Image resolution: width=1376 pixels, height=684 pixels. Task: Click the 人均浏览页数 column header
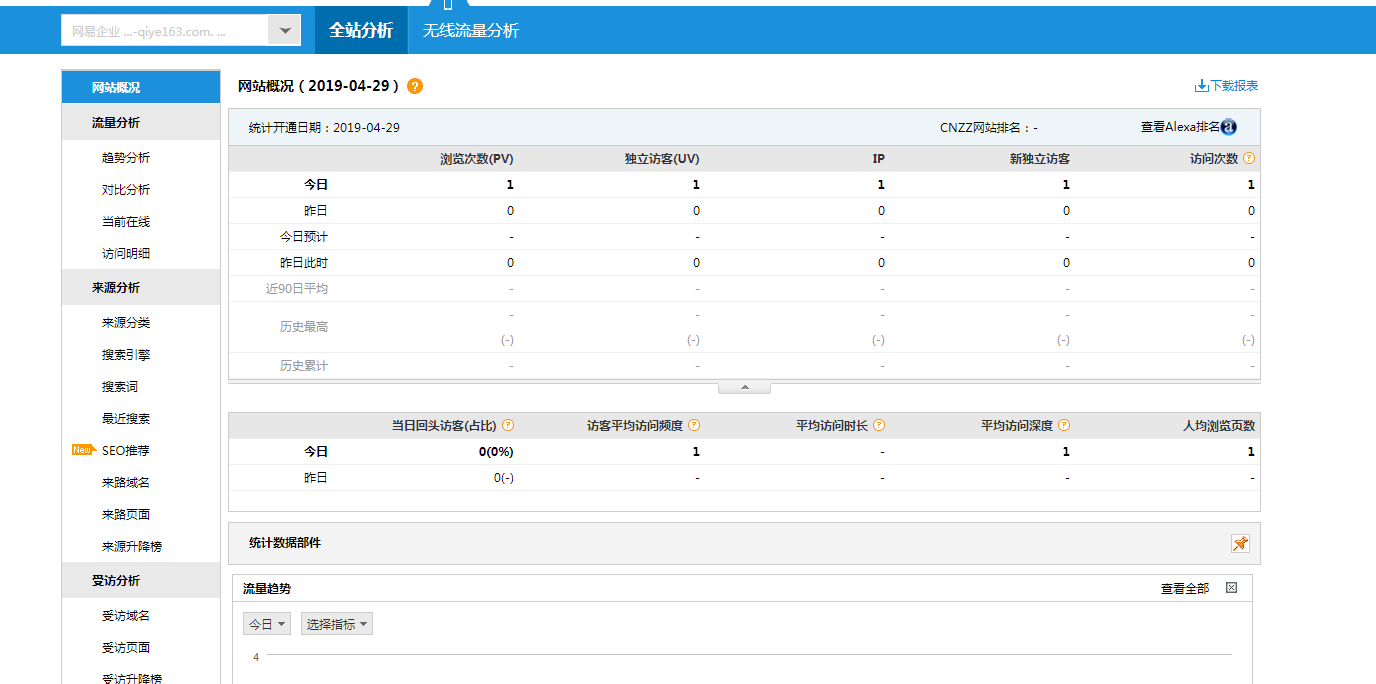point(1219,426)
